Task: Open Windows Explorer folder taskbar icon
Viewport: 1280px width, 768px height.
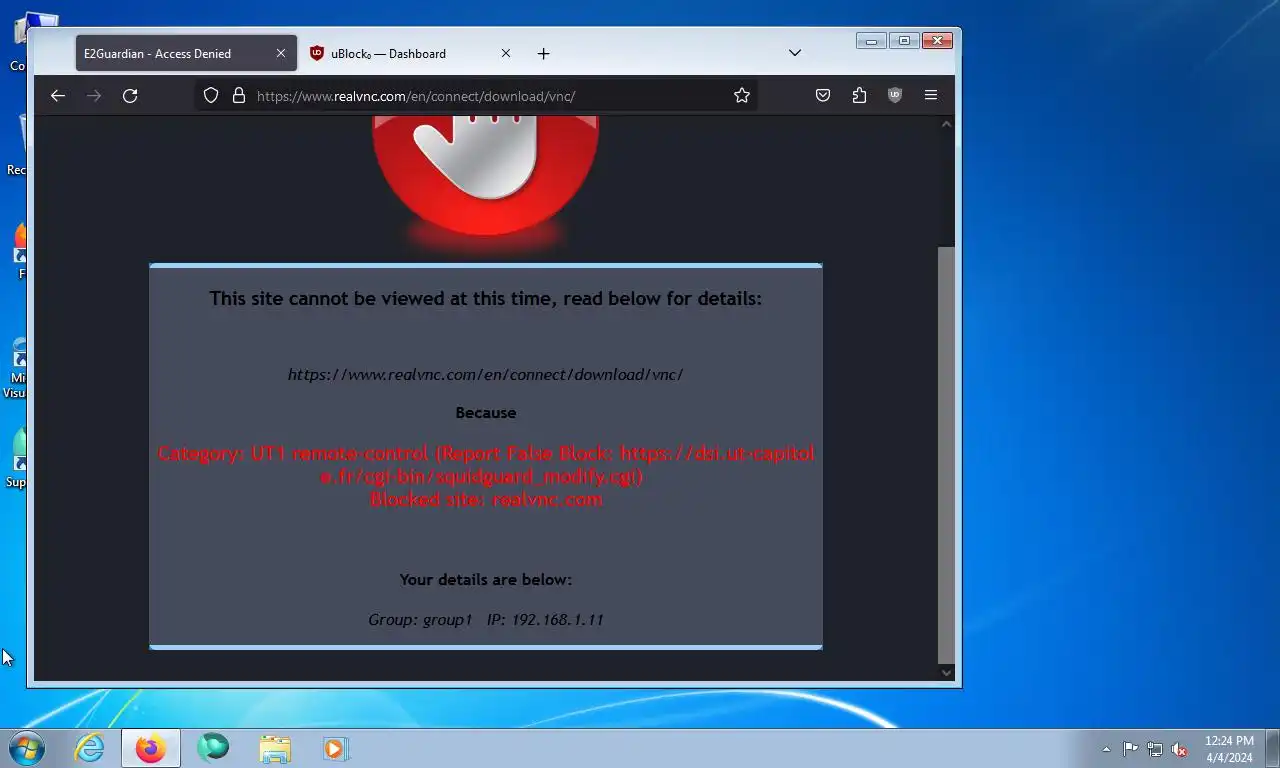Action: (275, 748)
